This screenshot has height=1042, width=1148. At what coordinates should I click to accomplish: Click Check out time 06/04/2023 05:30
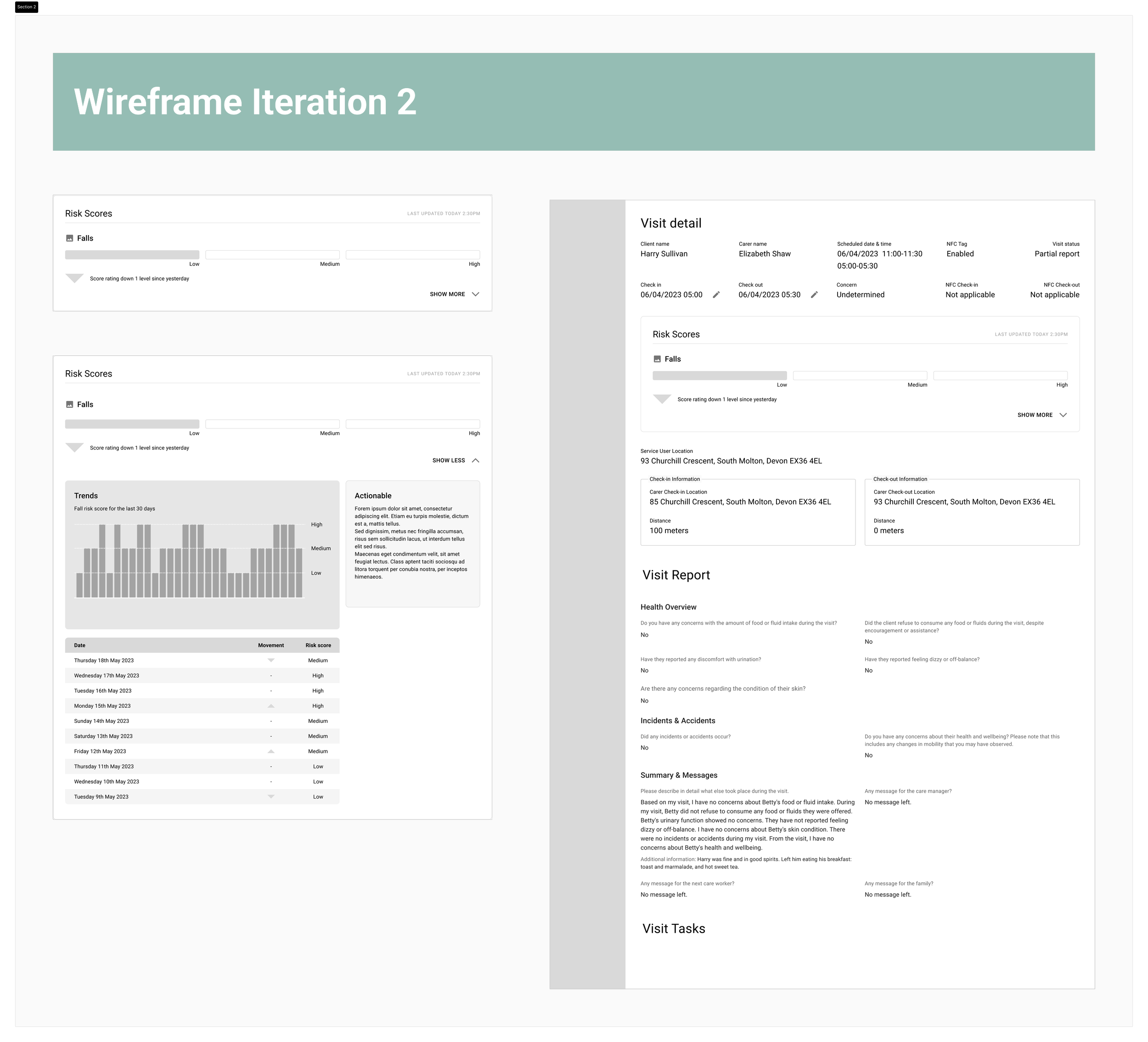coord(769,294)
